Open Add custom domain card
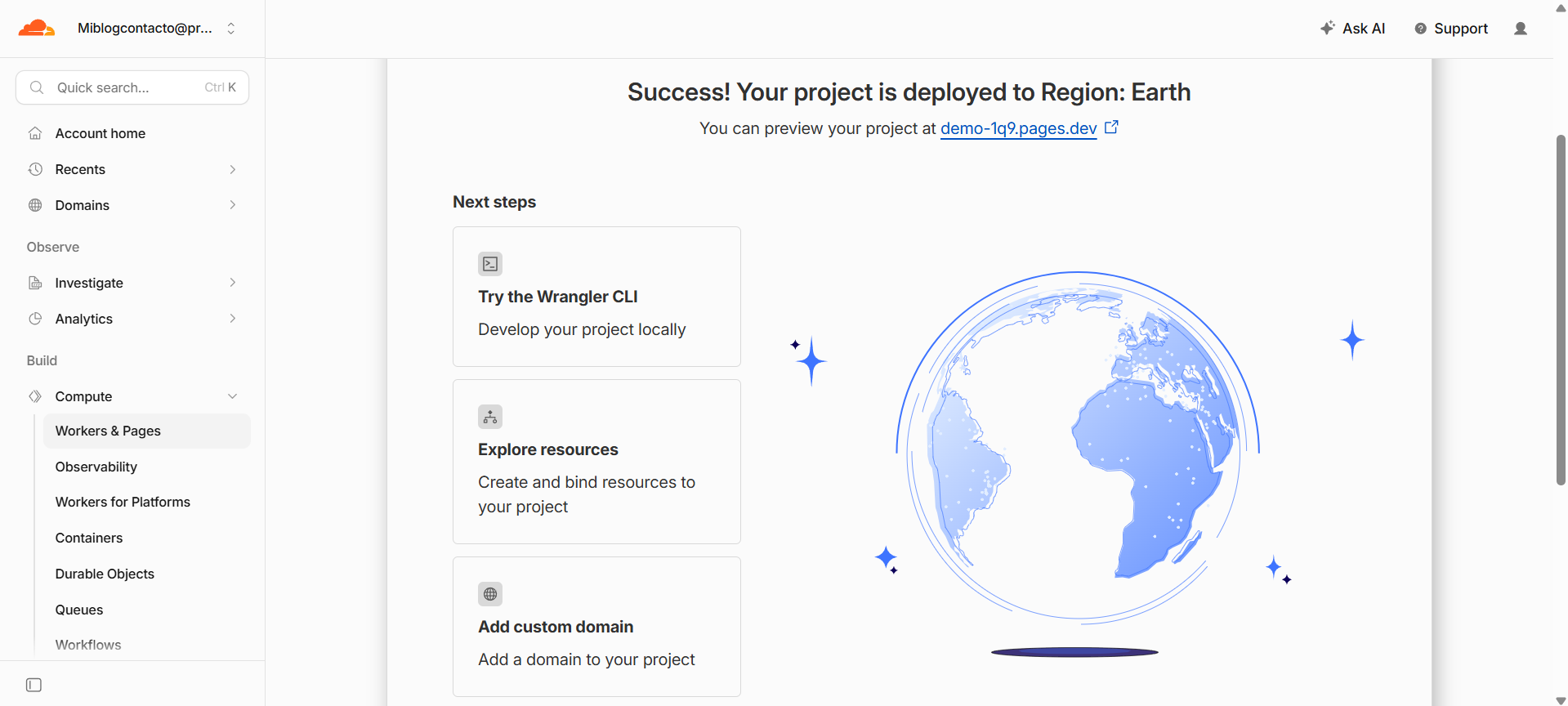The image size is (1568, 706). (x=596, y=627)
